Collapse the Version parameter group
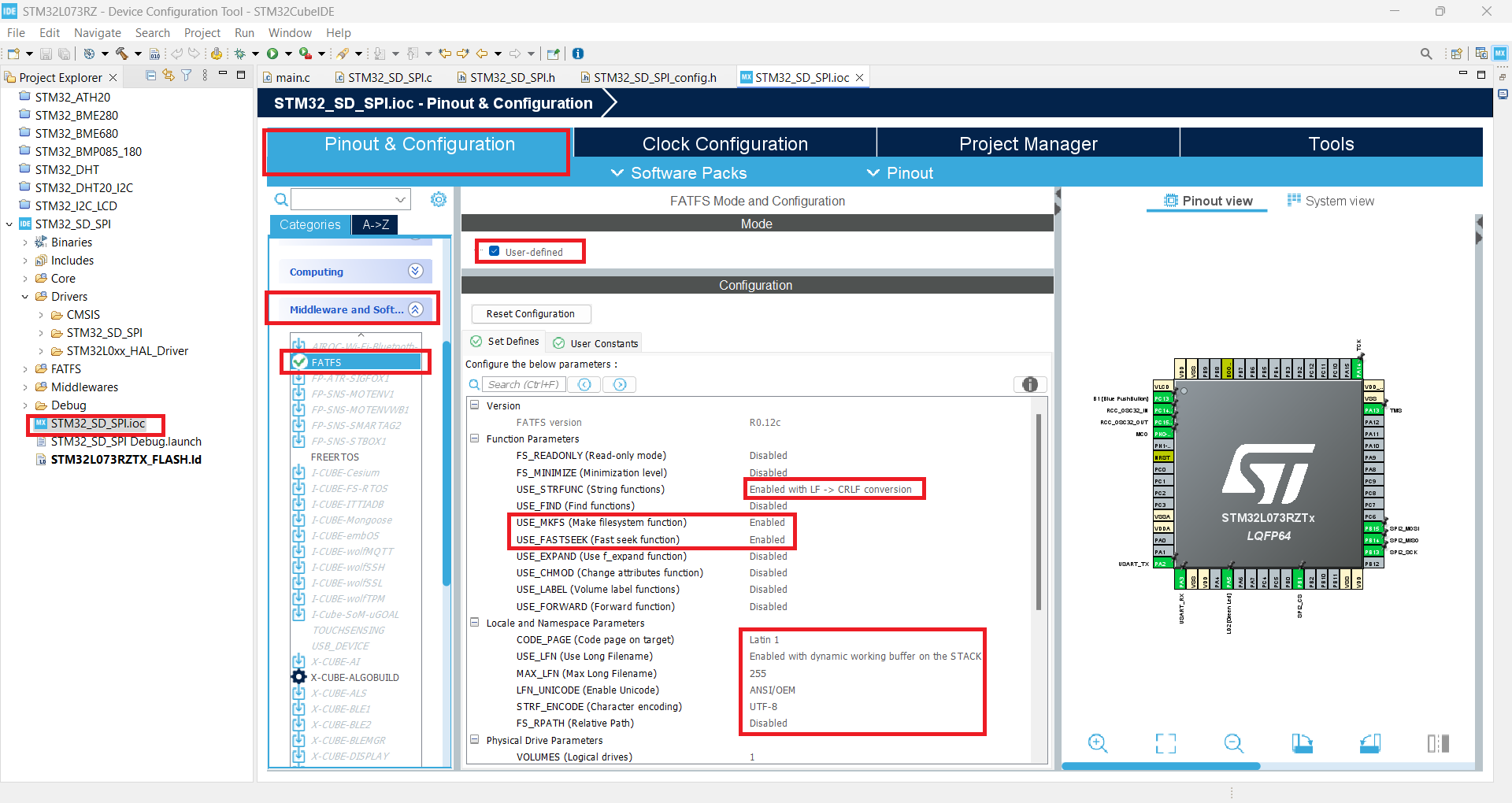Viewport: 1512px width, 803px height. click(475, 405)
